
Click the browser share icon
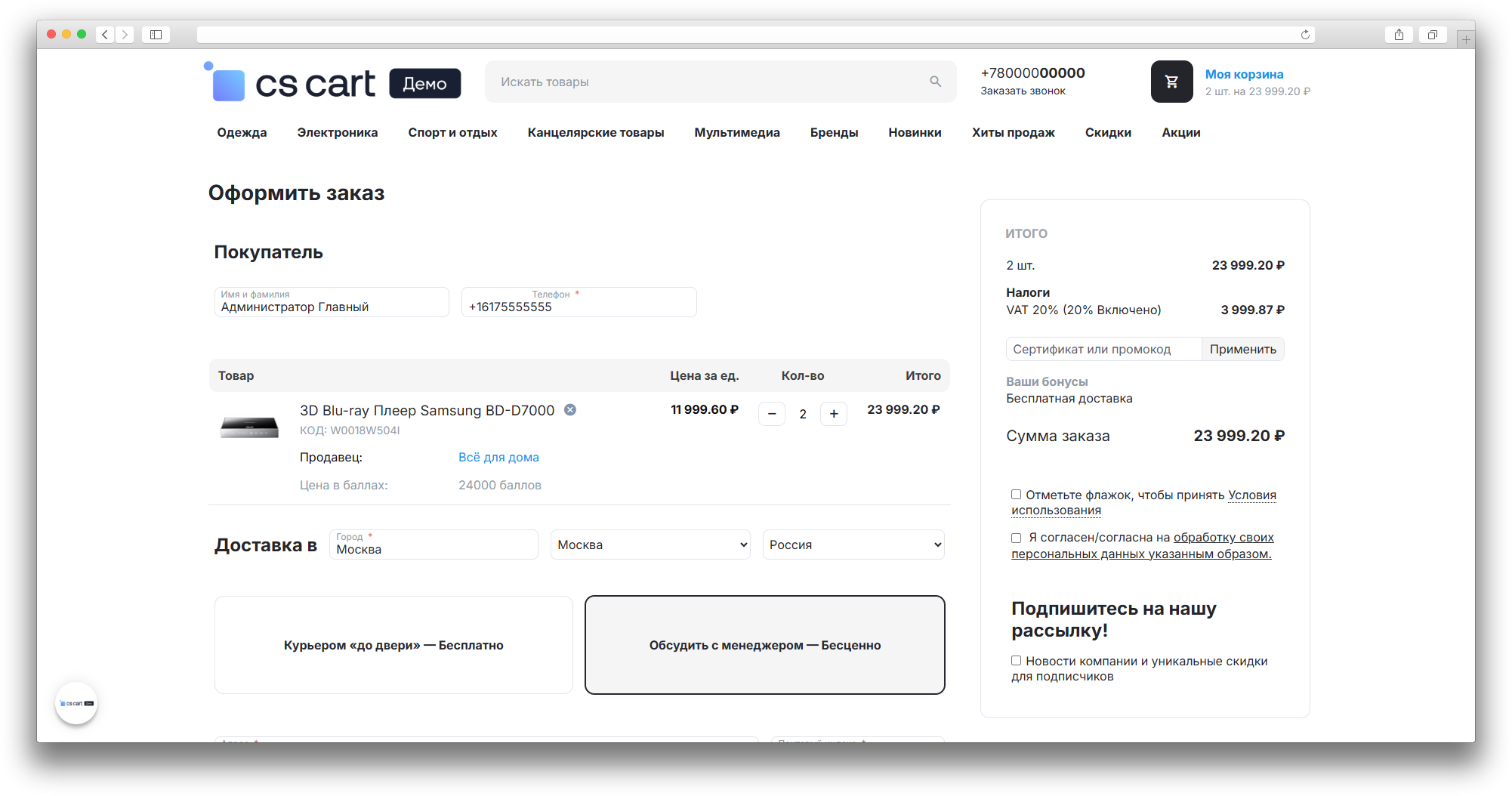[1399, 35]
